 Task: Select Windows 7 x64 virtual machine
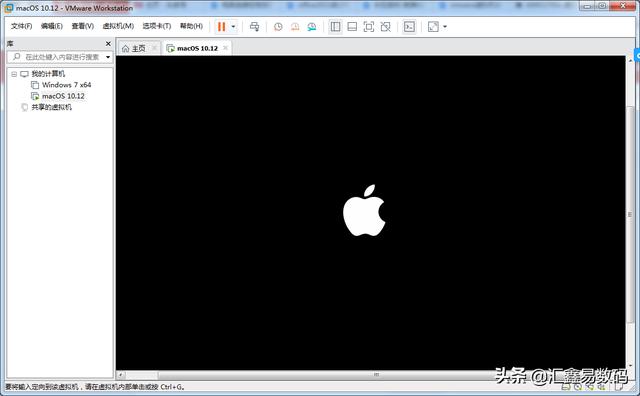67,85
